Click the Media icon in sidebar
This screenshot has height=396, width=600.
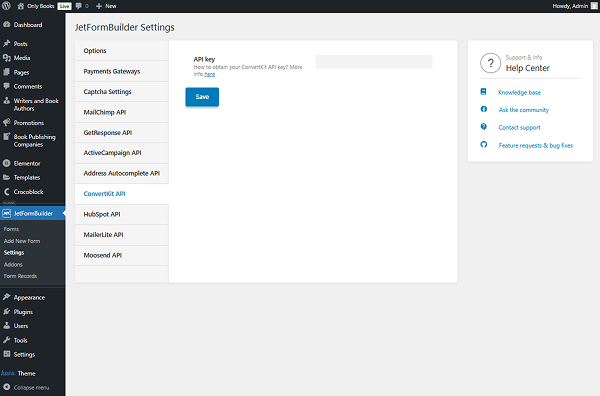coord(7,58)
